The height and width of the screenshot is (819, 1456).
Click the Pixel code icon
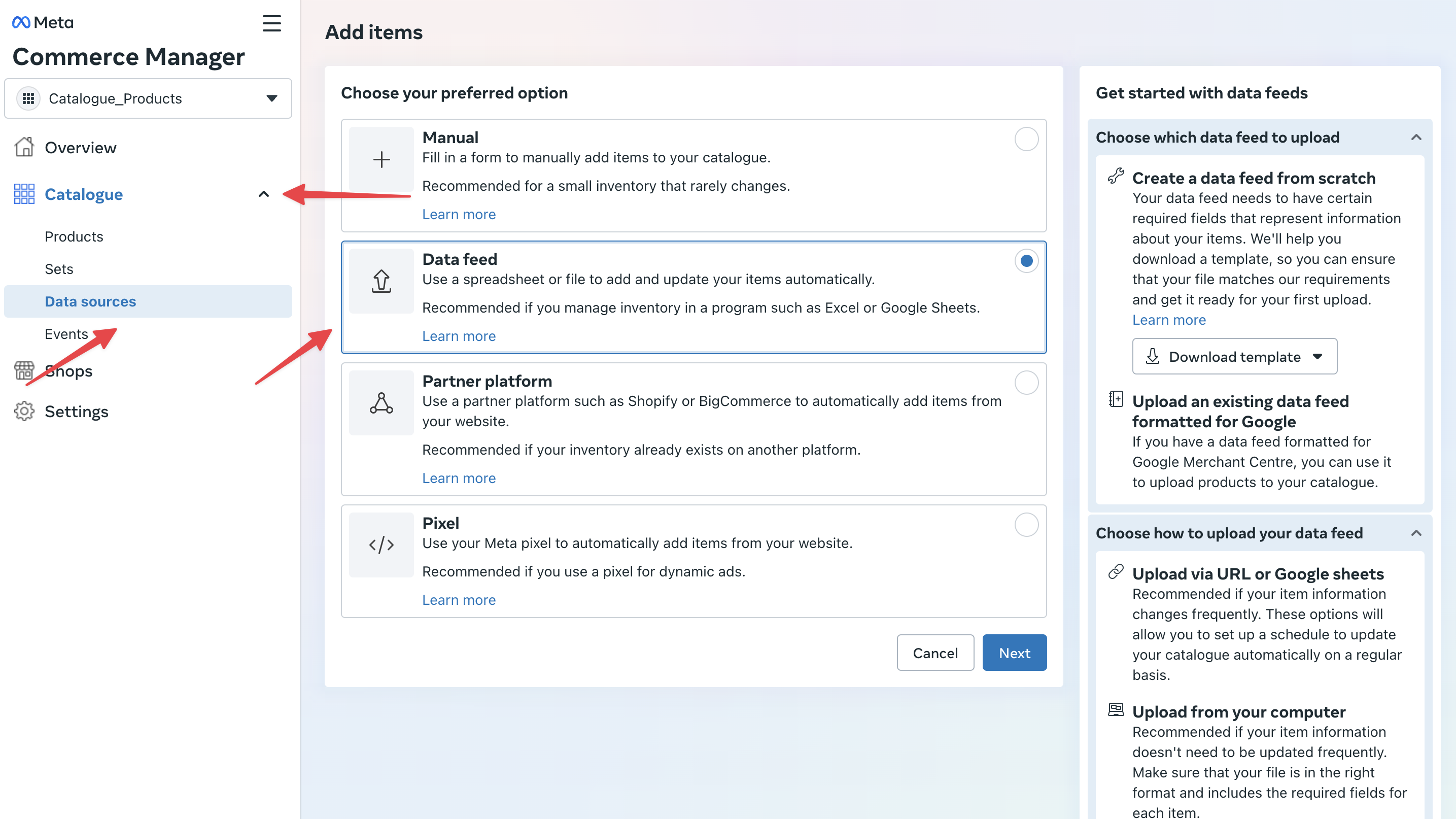(381, 544)
